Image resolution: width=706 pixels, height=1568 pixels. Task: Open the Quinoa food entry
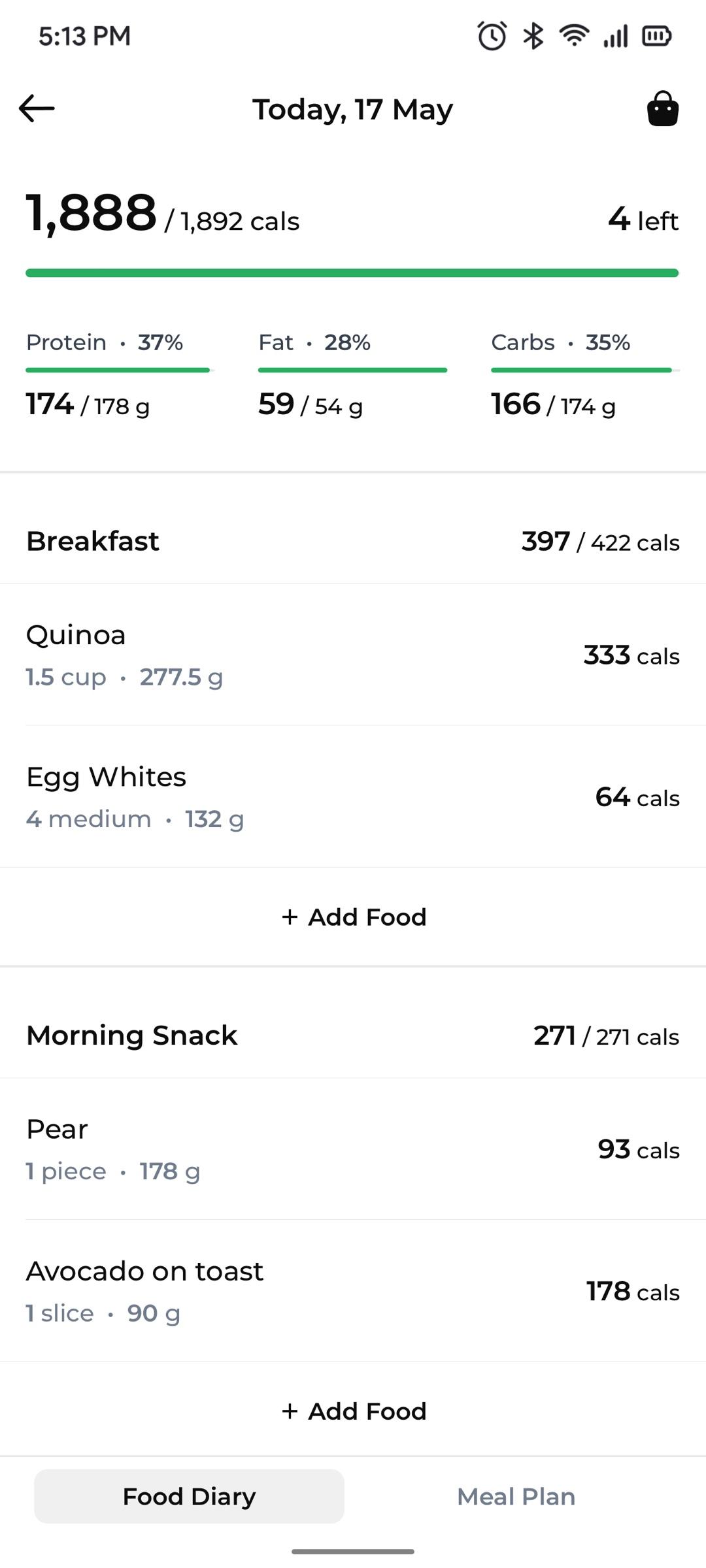353,655
